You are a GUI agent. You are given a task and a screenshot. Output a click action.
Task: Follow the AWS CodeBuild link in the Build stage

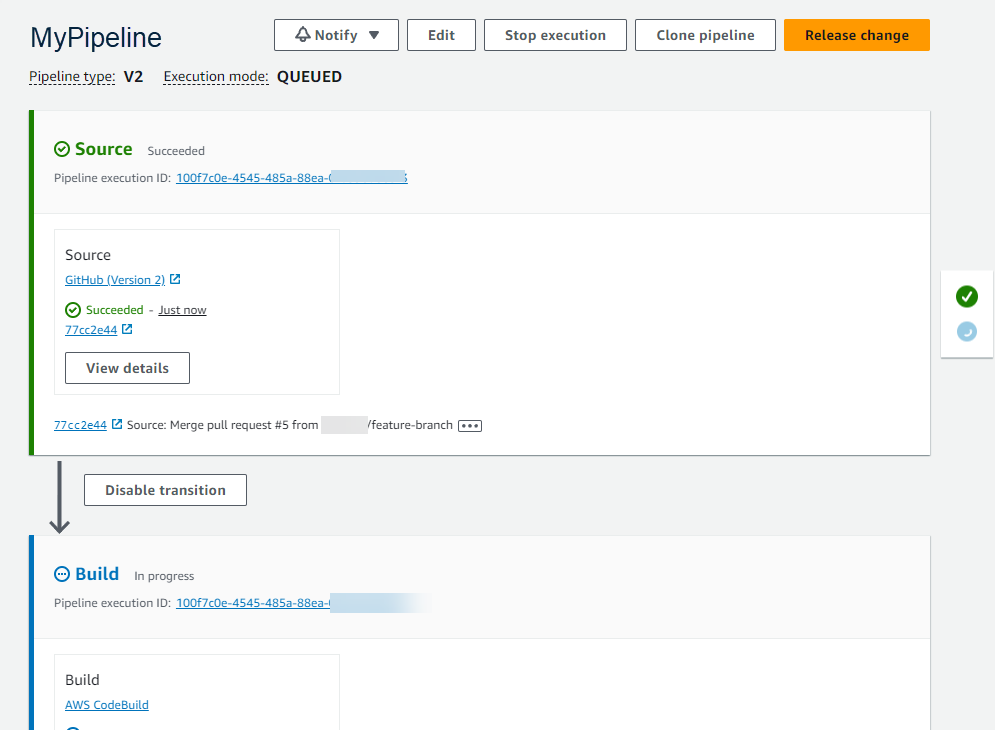(106, 704)
